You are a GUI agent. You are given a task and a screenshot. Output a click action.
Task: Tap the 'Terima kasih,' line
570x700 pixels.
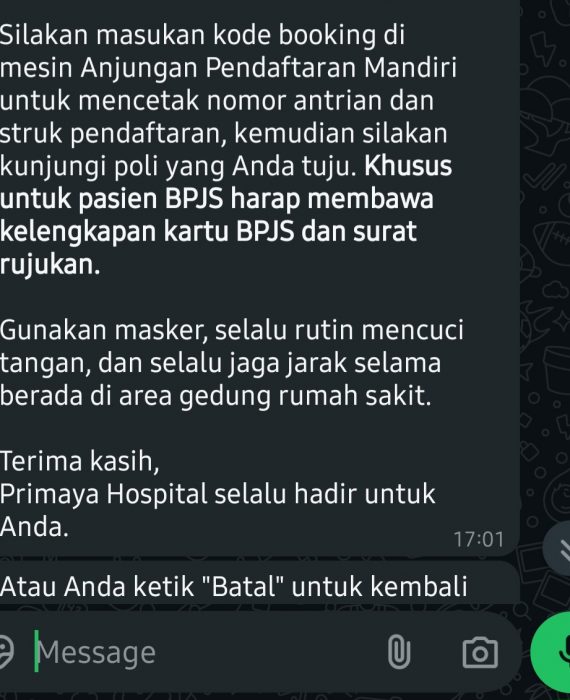pyautogui.click(x=79, y=461)
